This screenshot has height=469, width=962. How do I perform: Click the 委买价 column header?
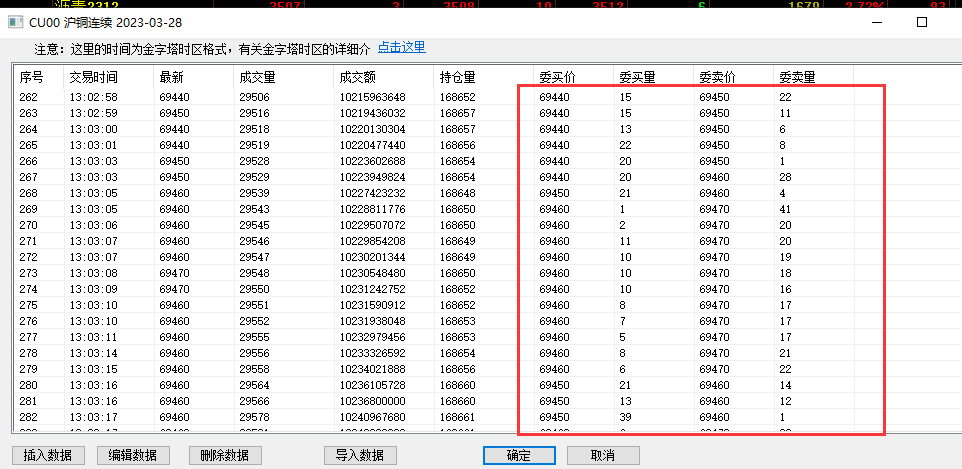(x=557, y=77)
